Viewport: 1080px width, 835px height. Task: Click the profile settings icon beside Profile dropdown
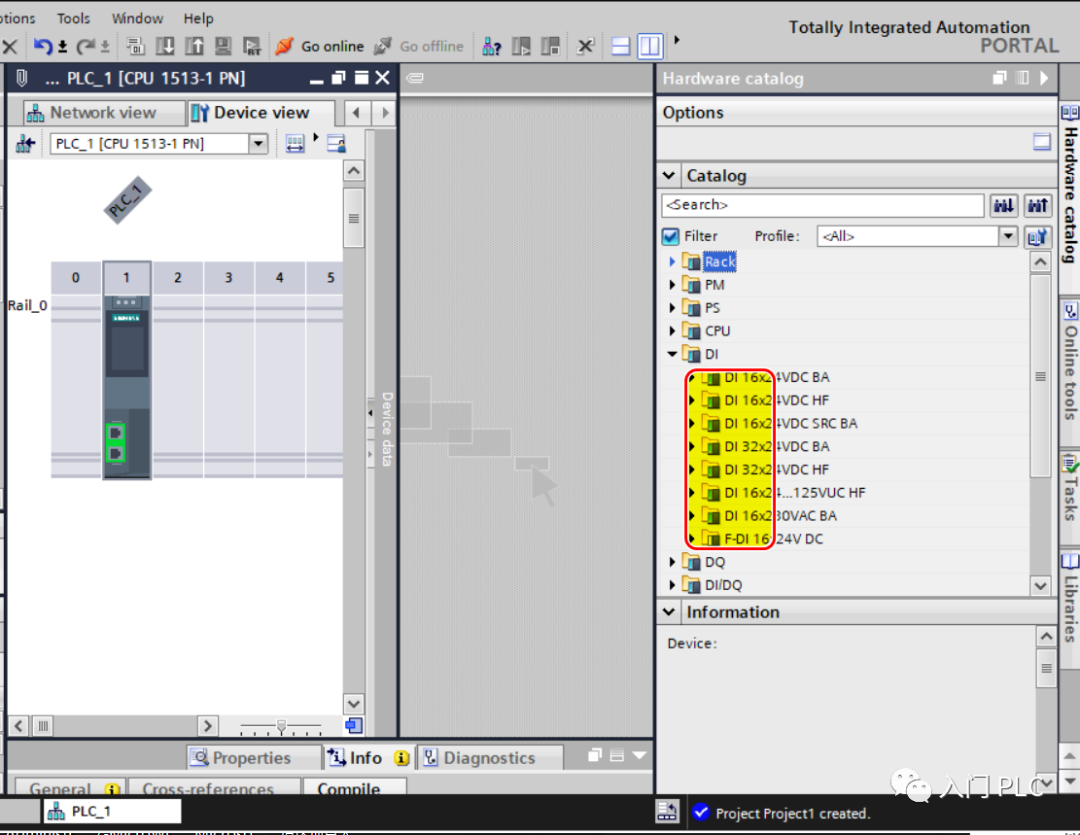1037,236
